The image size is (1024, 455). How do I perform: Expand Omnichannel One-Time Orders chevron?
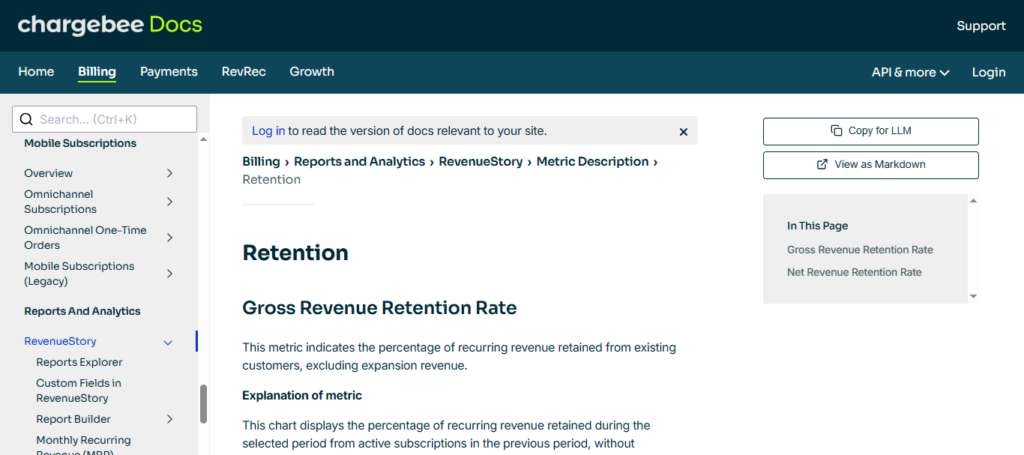(x=170, y=238)
